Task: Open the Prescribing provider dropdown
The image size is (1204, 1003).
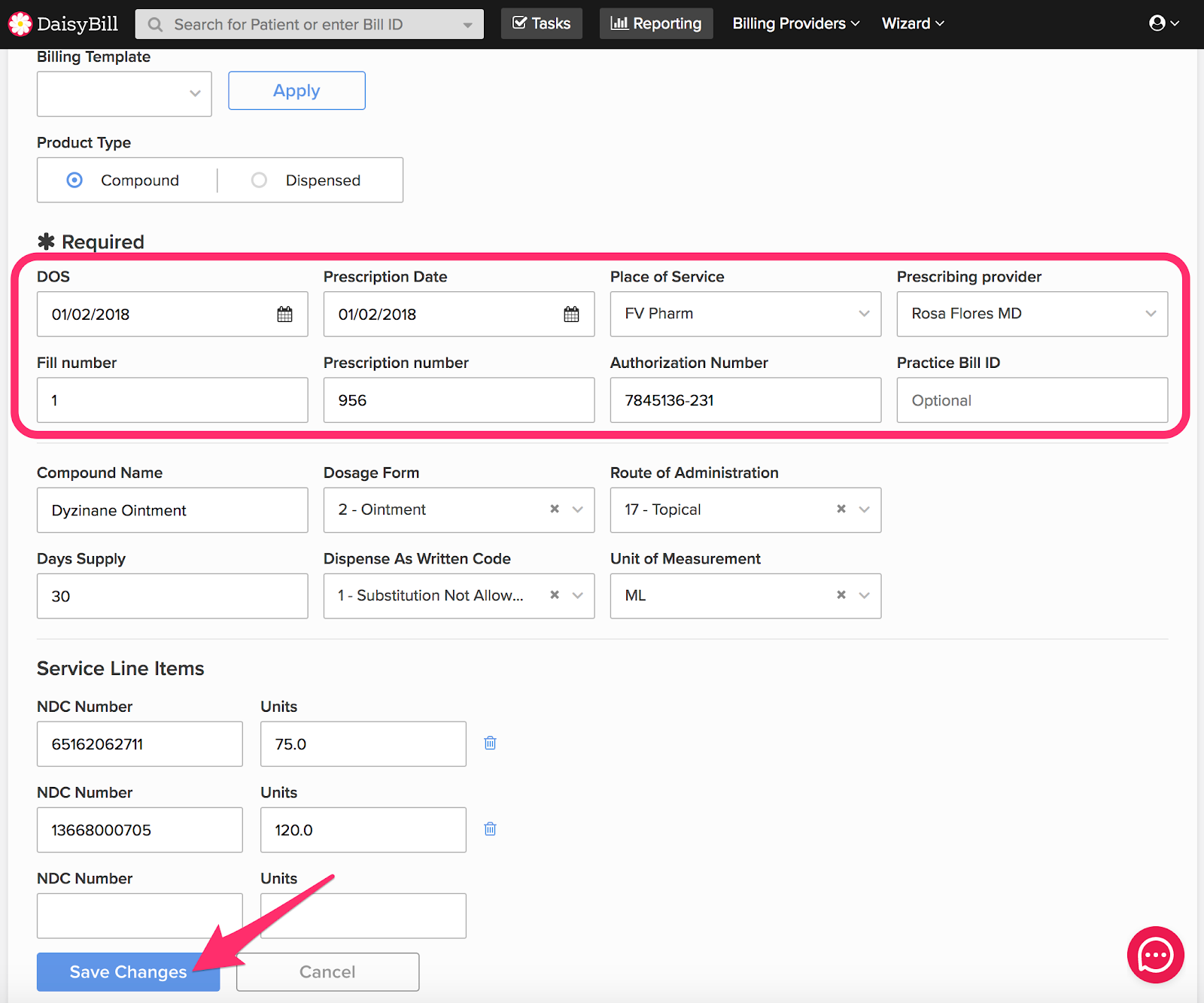Action: pyautogui.click(x=1032, y=314)
